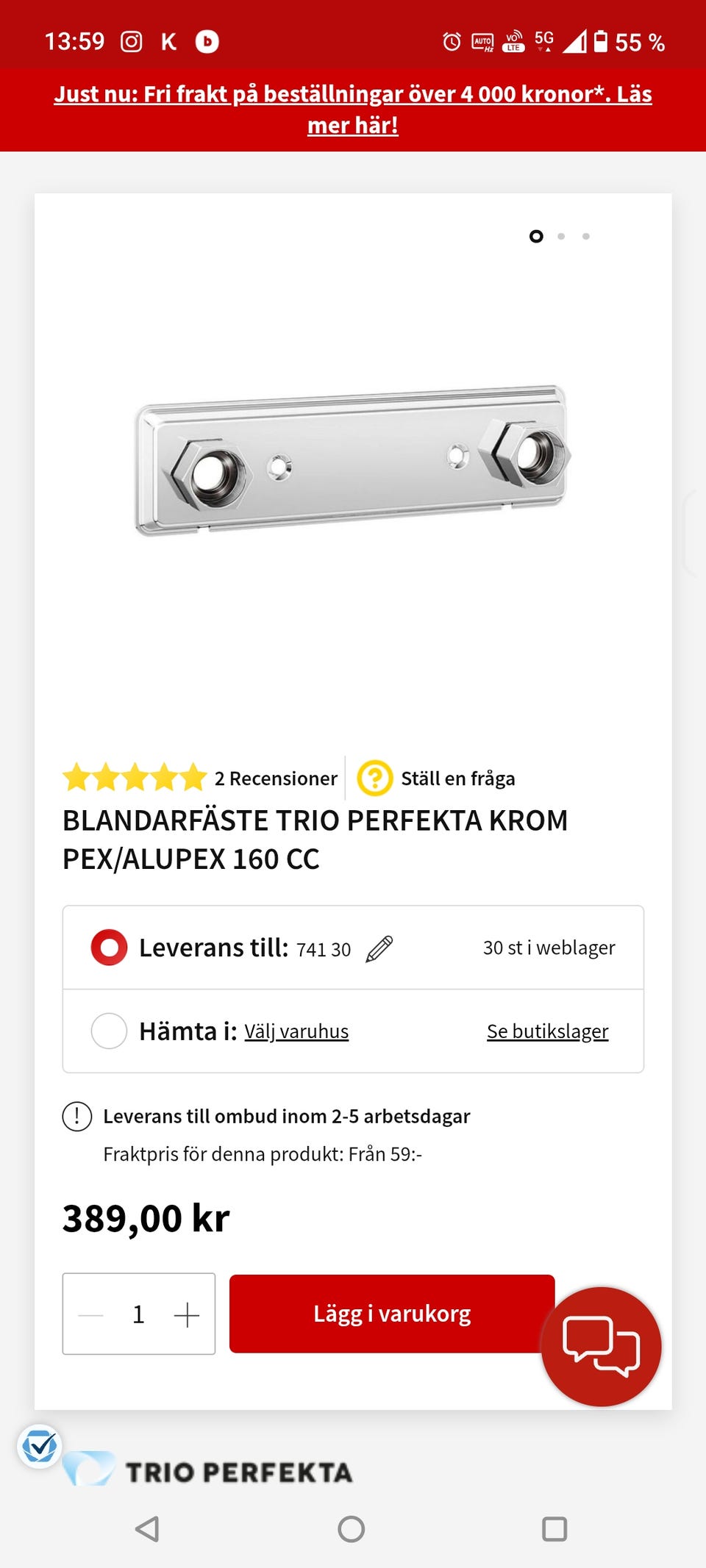The image size is (706, 1568).
Task: Open the Instagram notification in status bar
Action: click(132, 42)
